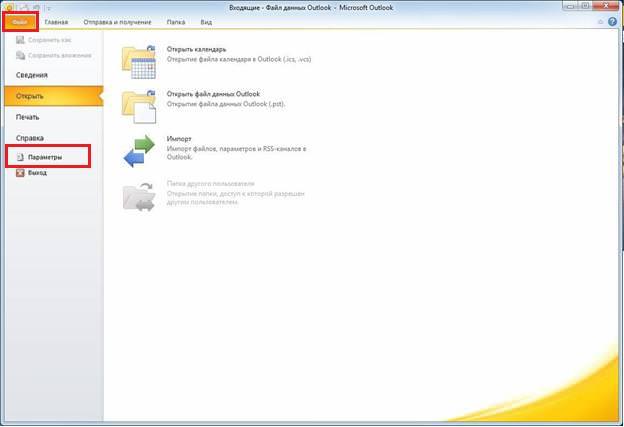Open the Сведения section

coord(32,75)
